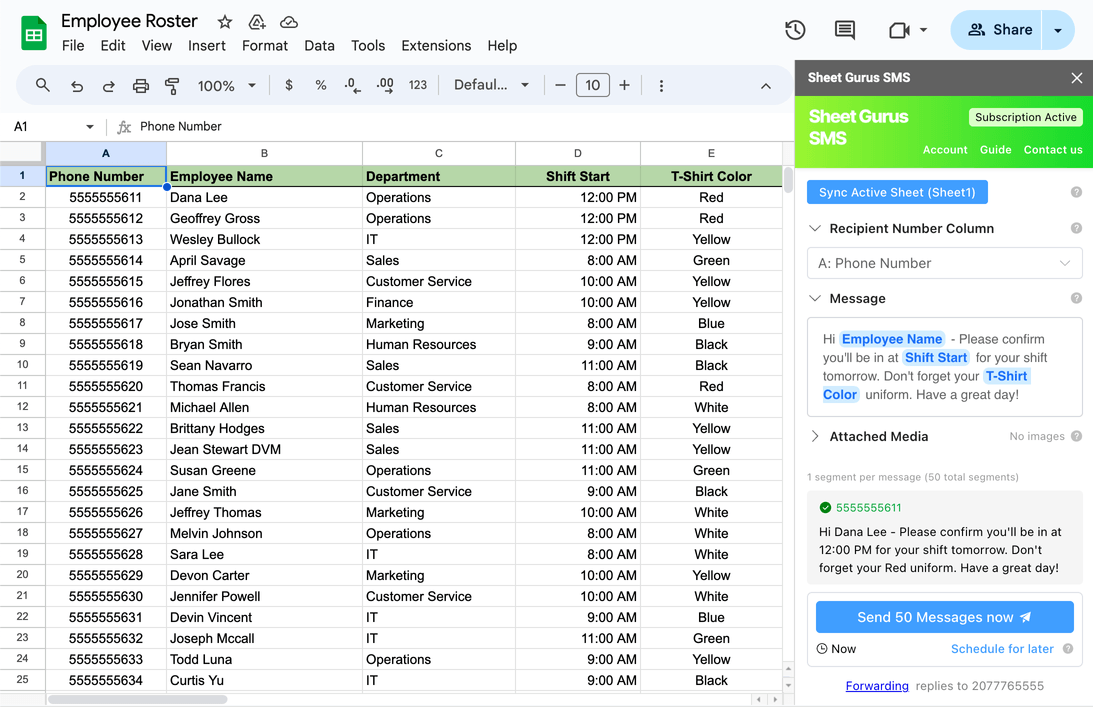The width and height of the screenshot is (1093, 707).
Task: Open version history
Action: [x=795, y=30]
